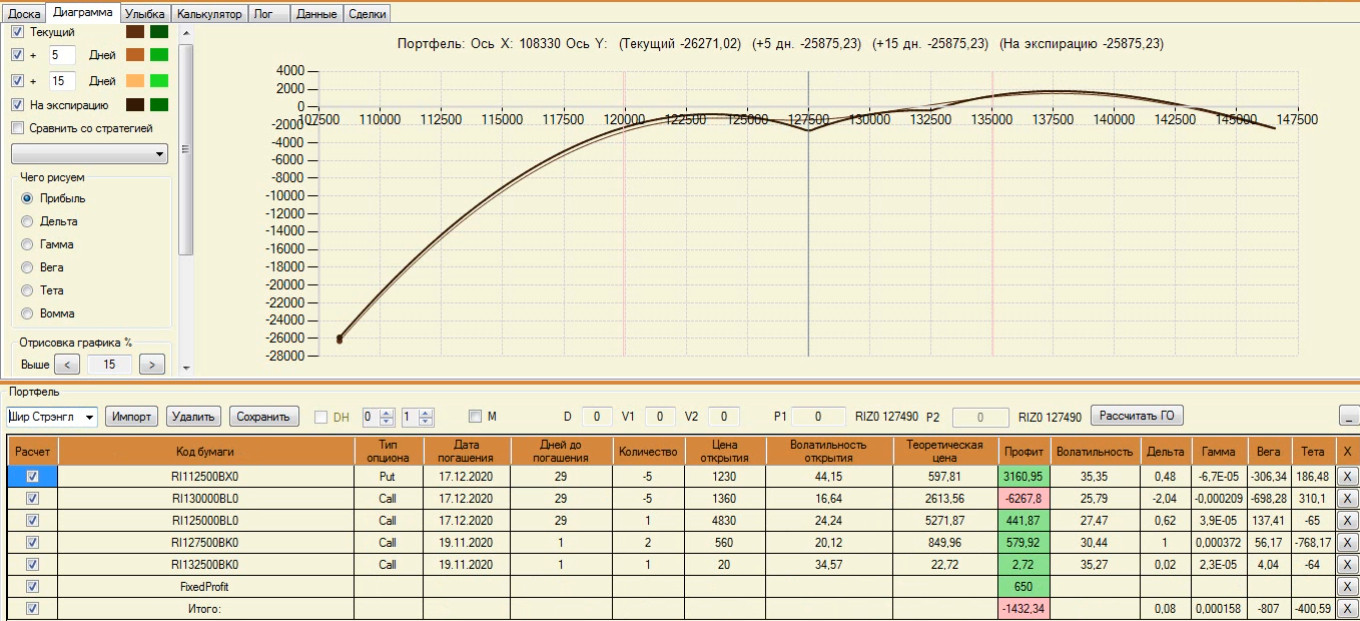Increase the Выше chart percent with right arrow
Image resolution: width=1360 pixels, height=621 pixels.
152,365
